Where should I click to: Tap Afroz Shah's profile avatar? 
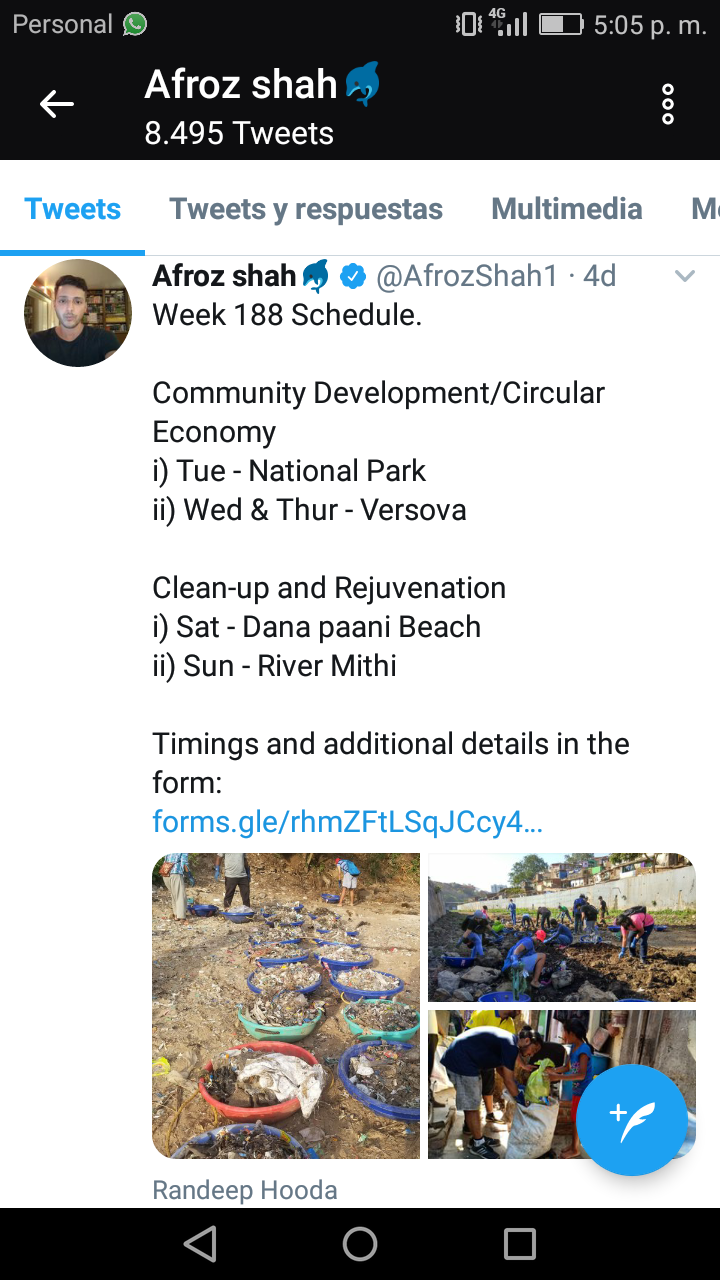click(x=78, y=313)
